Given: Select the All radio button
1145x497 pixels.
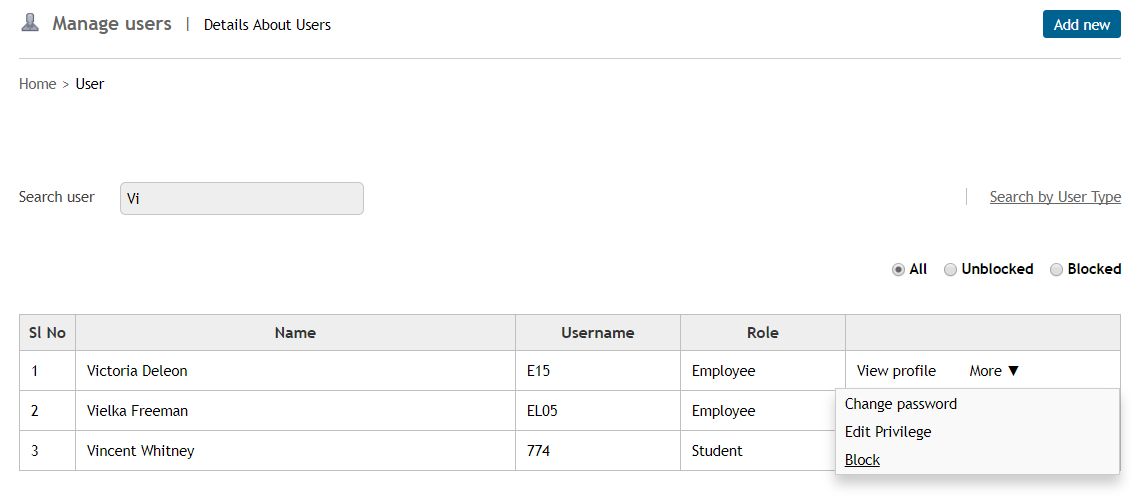Looking at the screenshot, I should pyautogui.click(x=898, y=269).
